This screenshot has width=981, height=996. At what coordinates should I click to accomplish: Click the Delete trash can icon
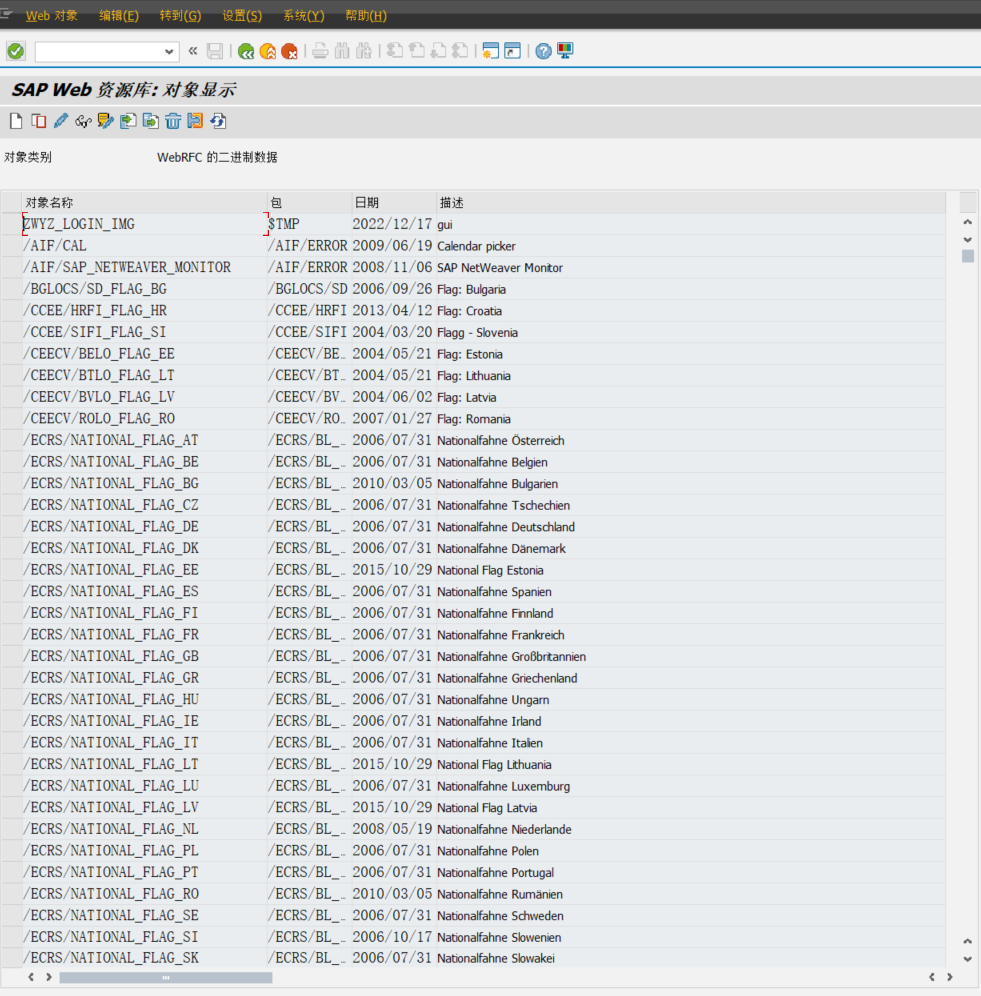click(173, 121)
